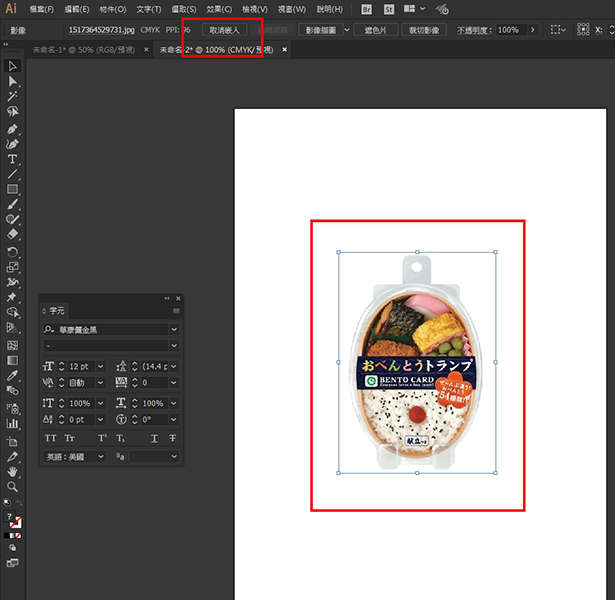Choose the Width tool
This screenshot has width=615, height=600.
13,282
